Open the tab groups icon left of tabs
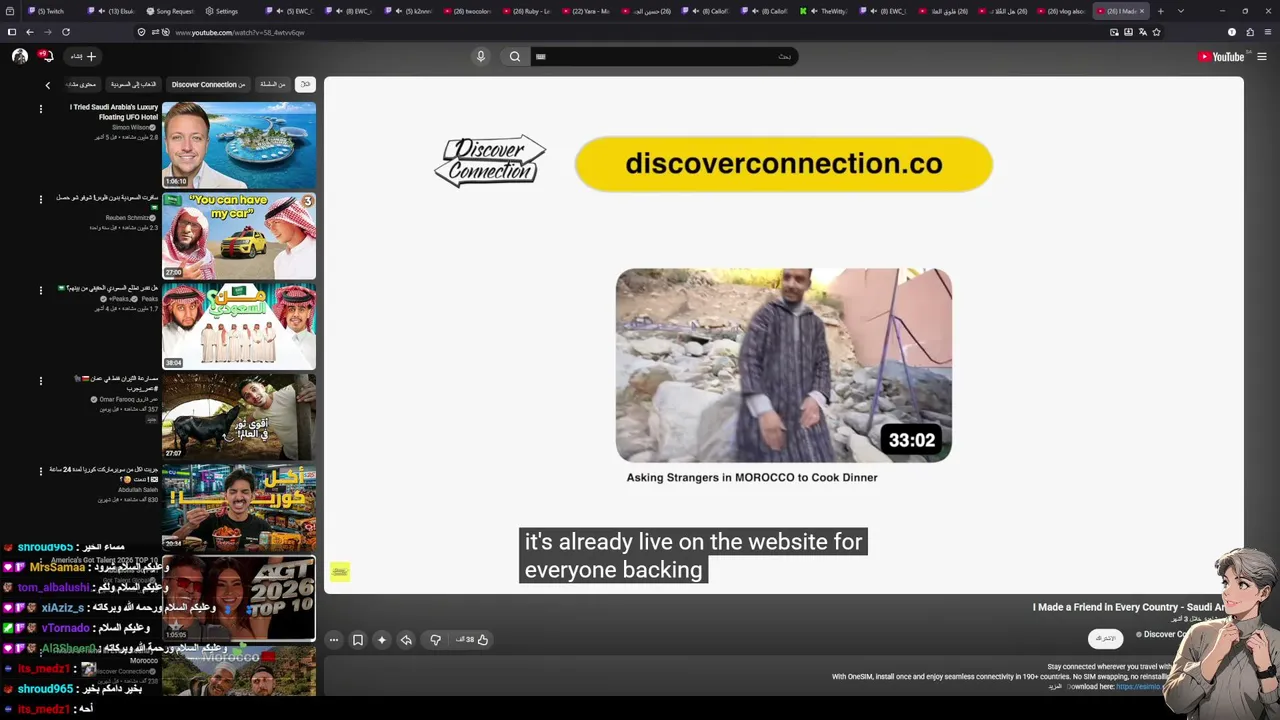Viewport: 1280px width, 720px height. (x=10, y=11)
